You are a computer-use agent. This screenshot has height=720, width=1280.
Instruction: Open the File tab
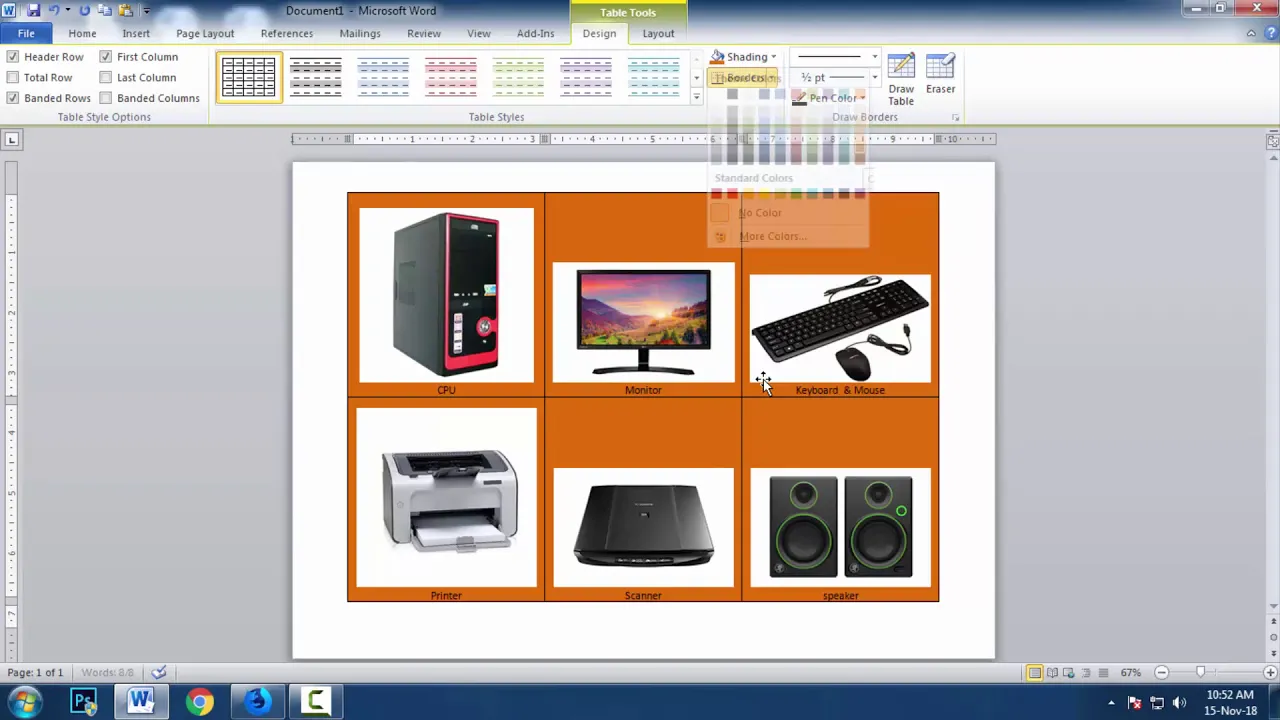[26, 33]
